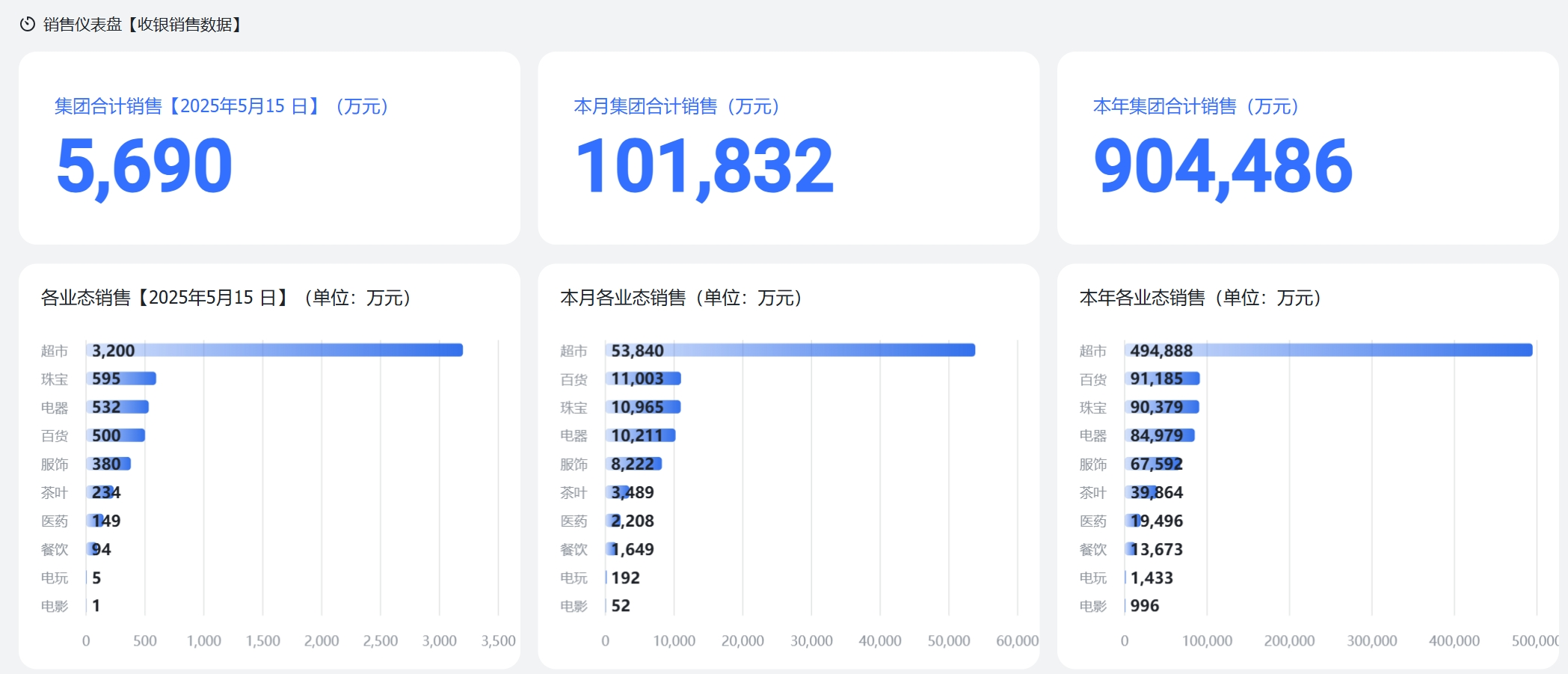The image size is (1568, 674).
Task: Select the 5,690 daily sales total
Action: tap(144, 165)
